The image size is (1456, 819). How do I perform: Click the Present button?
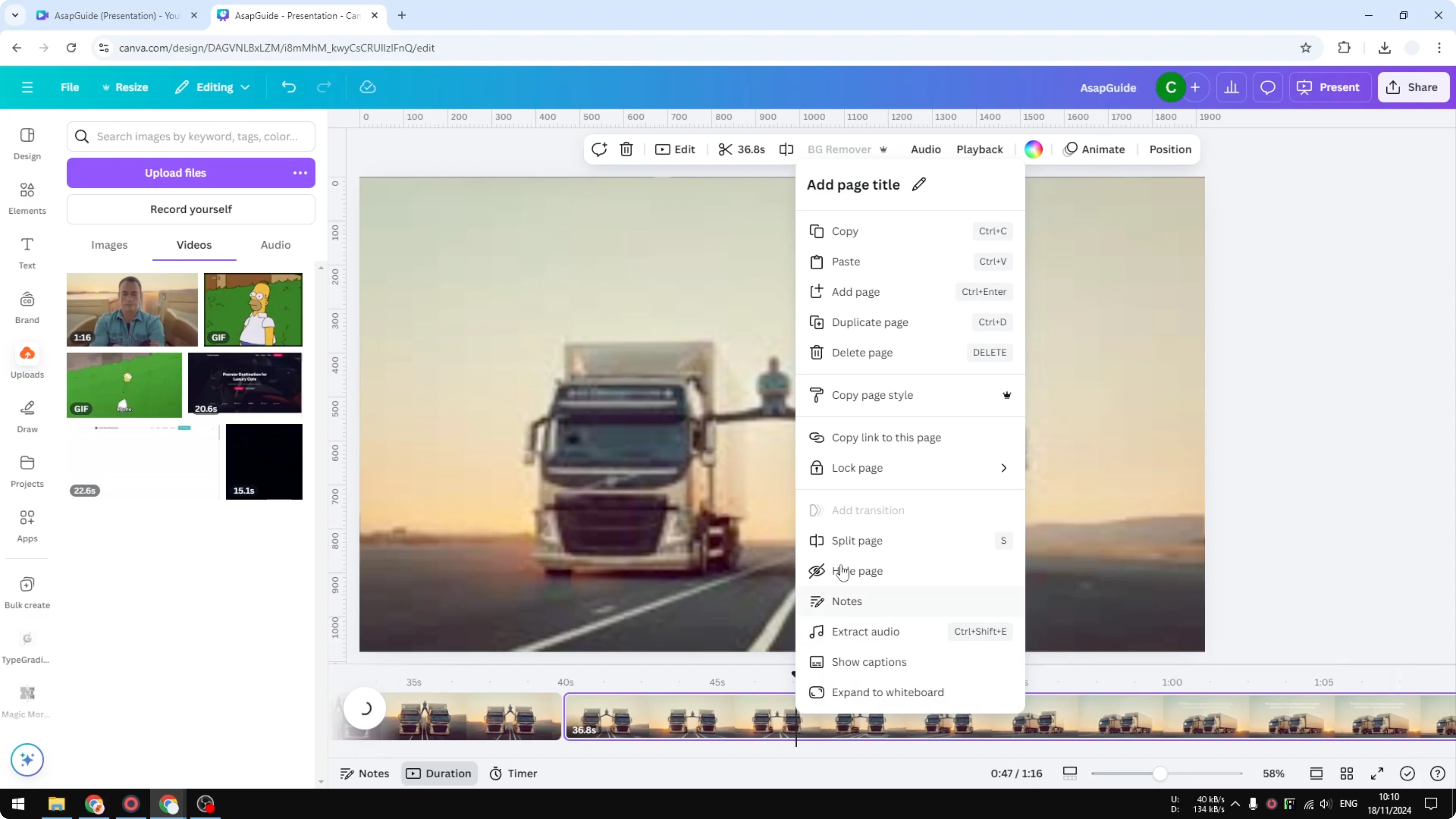pyautogui.click(x=1330, y=87)
